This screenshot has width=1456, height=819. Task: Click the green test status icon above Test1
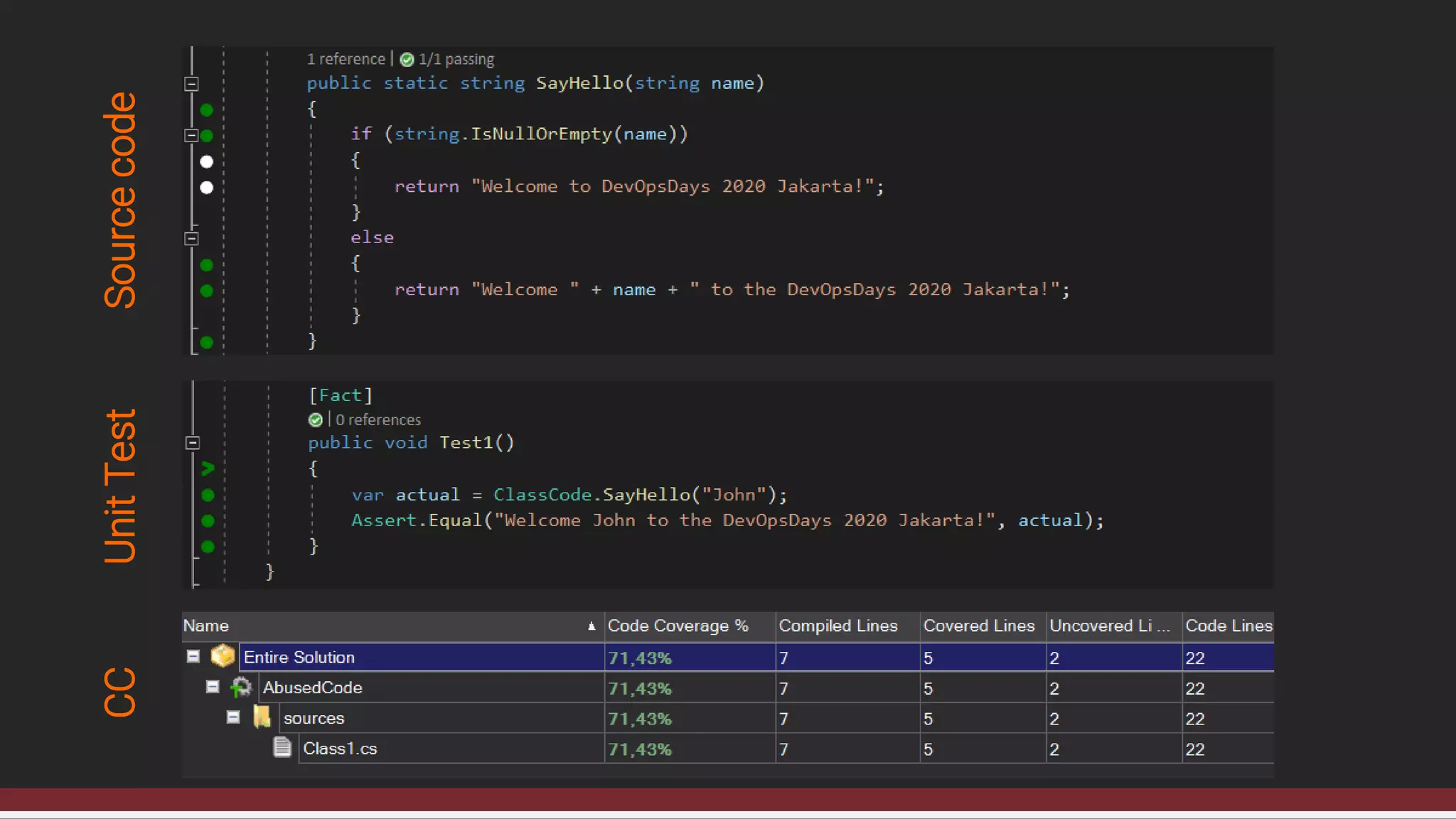coord(316,420)
